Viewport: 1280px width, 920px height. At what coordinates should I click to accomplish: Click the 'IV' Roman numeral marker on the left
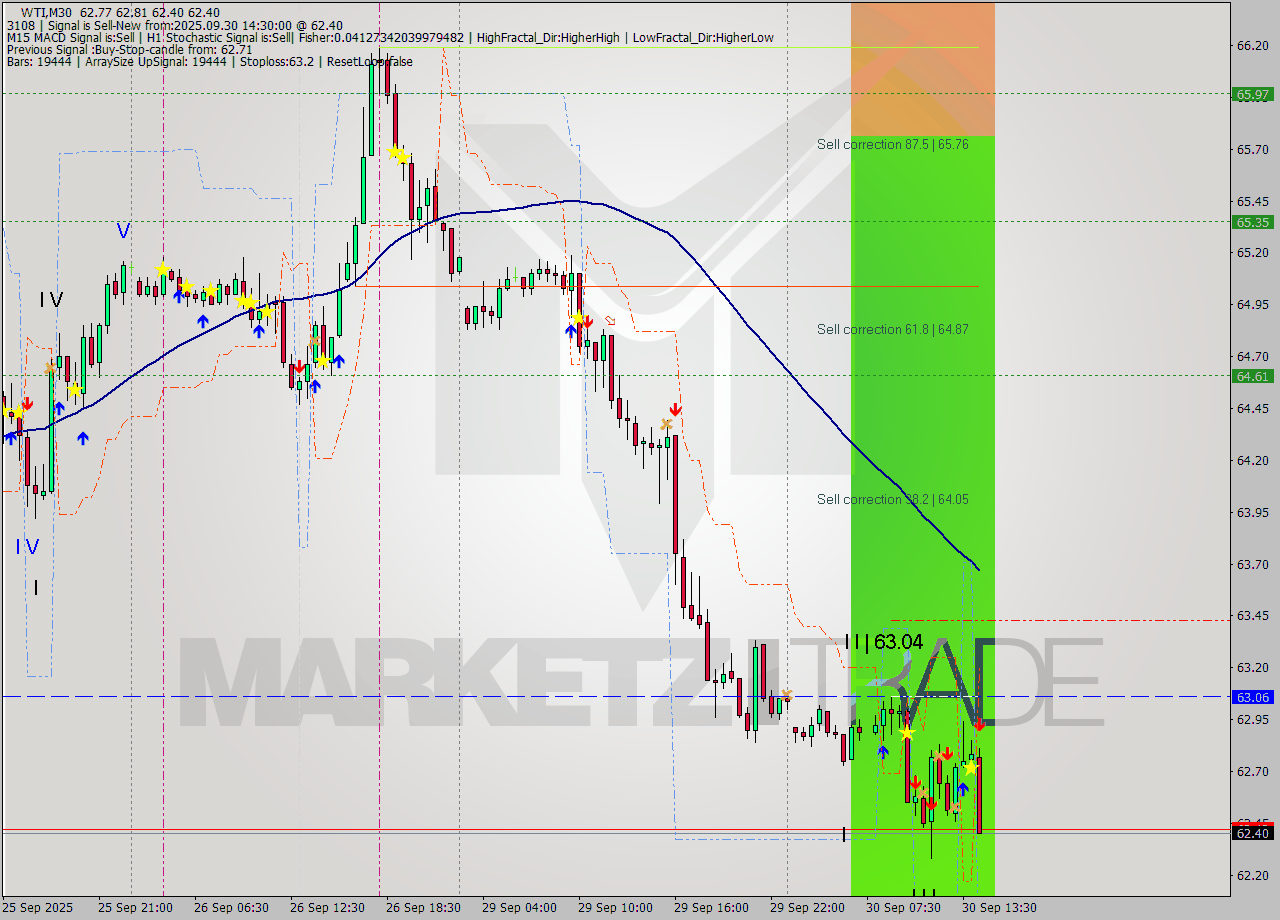[48, 299]
